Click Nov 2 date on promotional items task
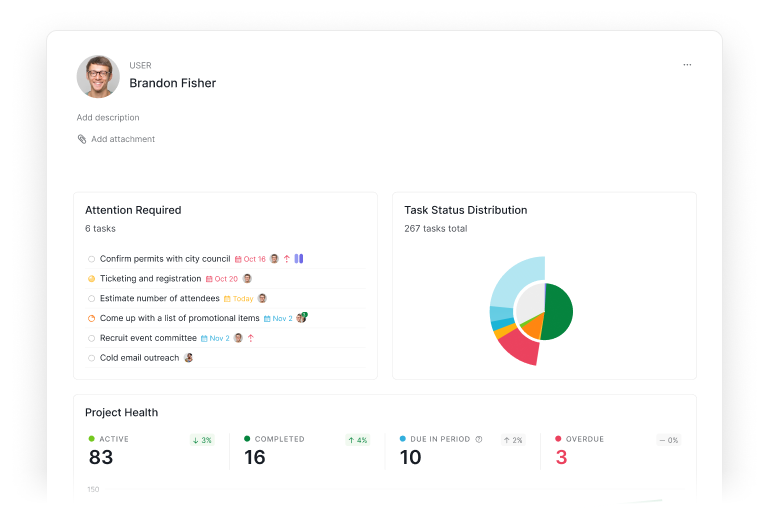 pyautogui.click(x=278, y=318)
